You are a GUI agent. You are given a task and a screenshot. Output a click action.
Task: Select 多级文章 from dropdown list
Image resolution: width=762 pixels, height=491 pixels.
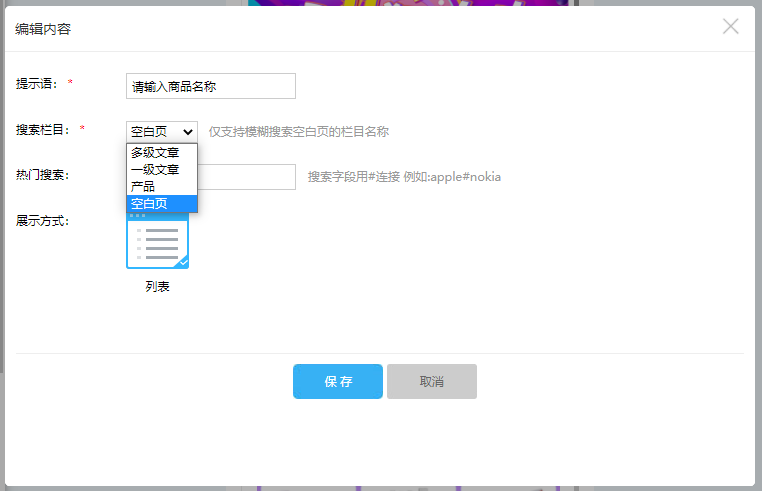tap(162, 153)
